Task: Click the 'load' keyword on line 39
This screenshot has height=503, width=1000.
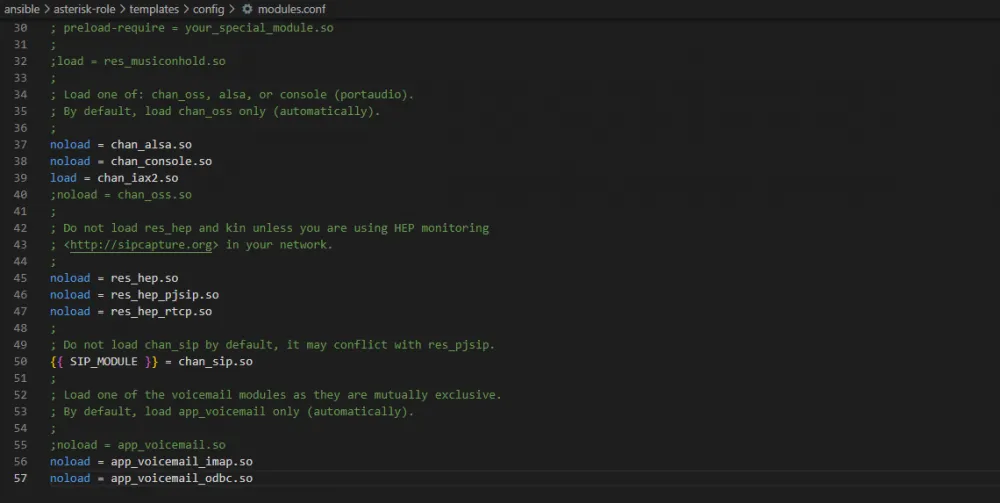Action: pyautogui.click(x=64, y=178)
